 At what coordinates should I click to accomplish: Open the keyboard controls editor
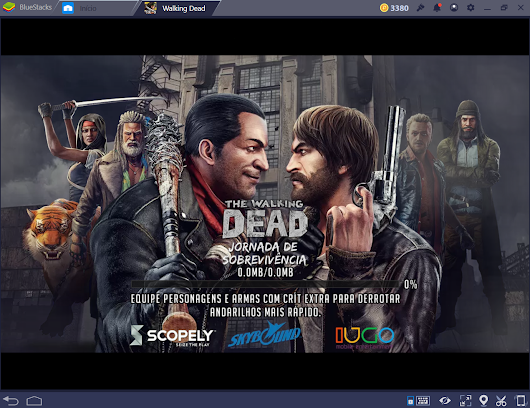(423, 401)
